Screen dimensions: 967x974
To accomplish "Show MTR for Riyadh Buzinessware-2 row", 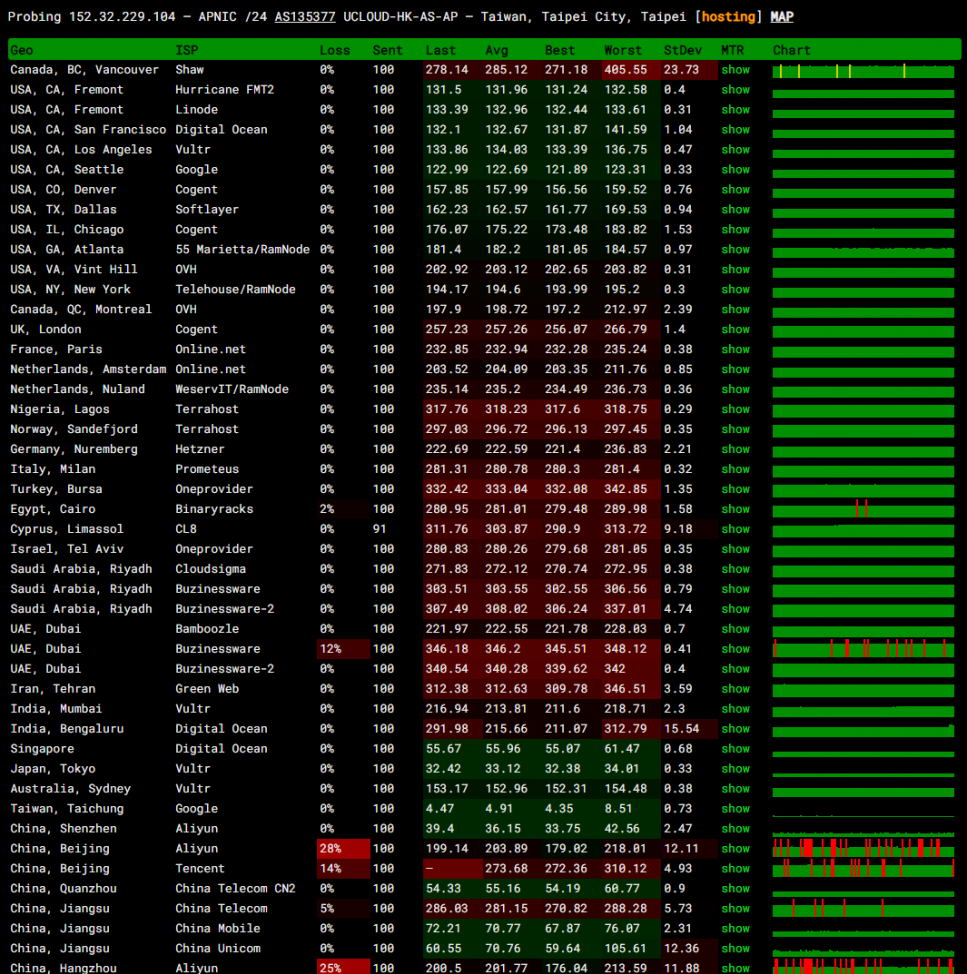I will point(735,609).
